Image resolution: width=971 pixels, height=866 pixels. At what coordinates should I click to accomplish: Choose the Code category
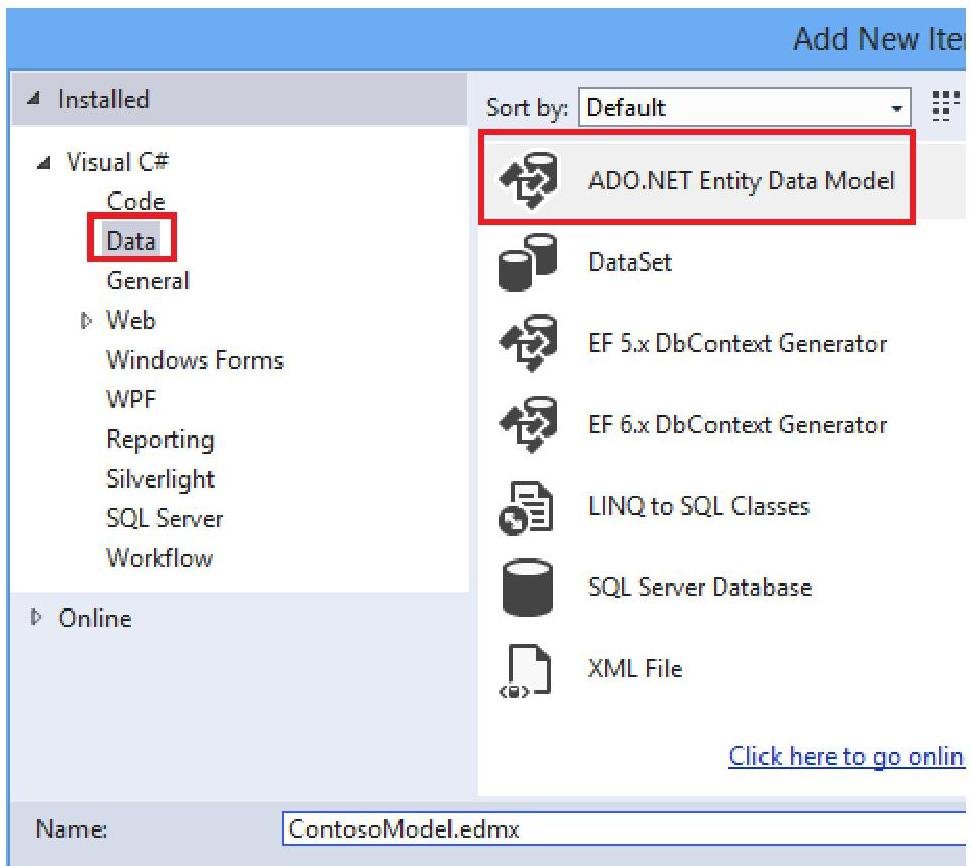(135, 201)
